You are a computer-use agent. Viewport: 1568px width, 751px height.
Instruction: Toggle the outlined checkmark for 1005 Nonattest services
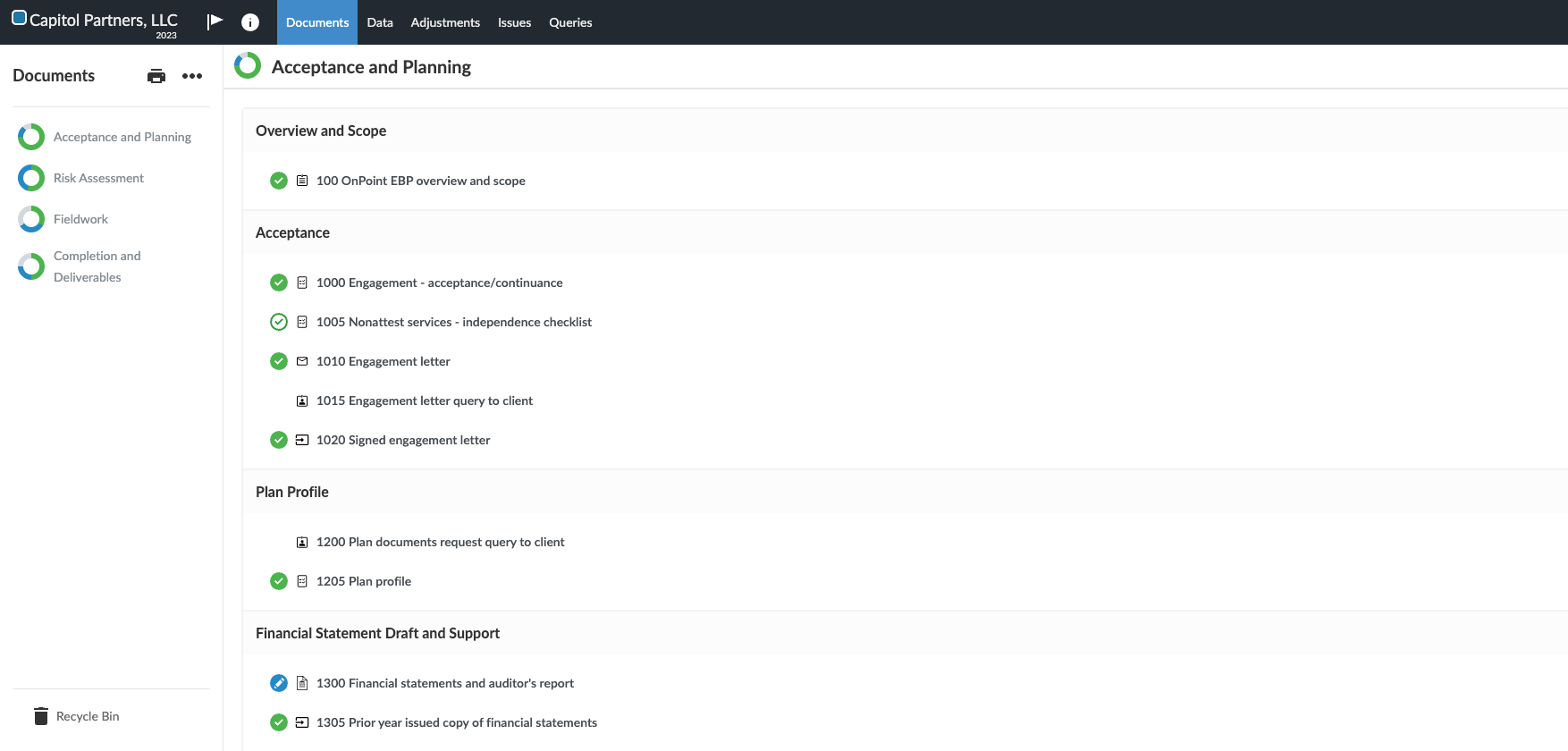point(279,322)
